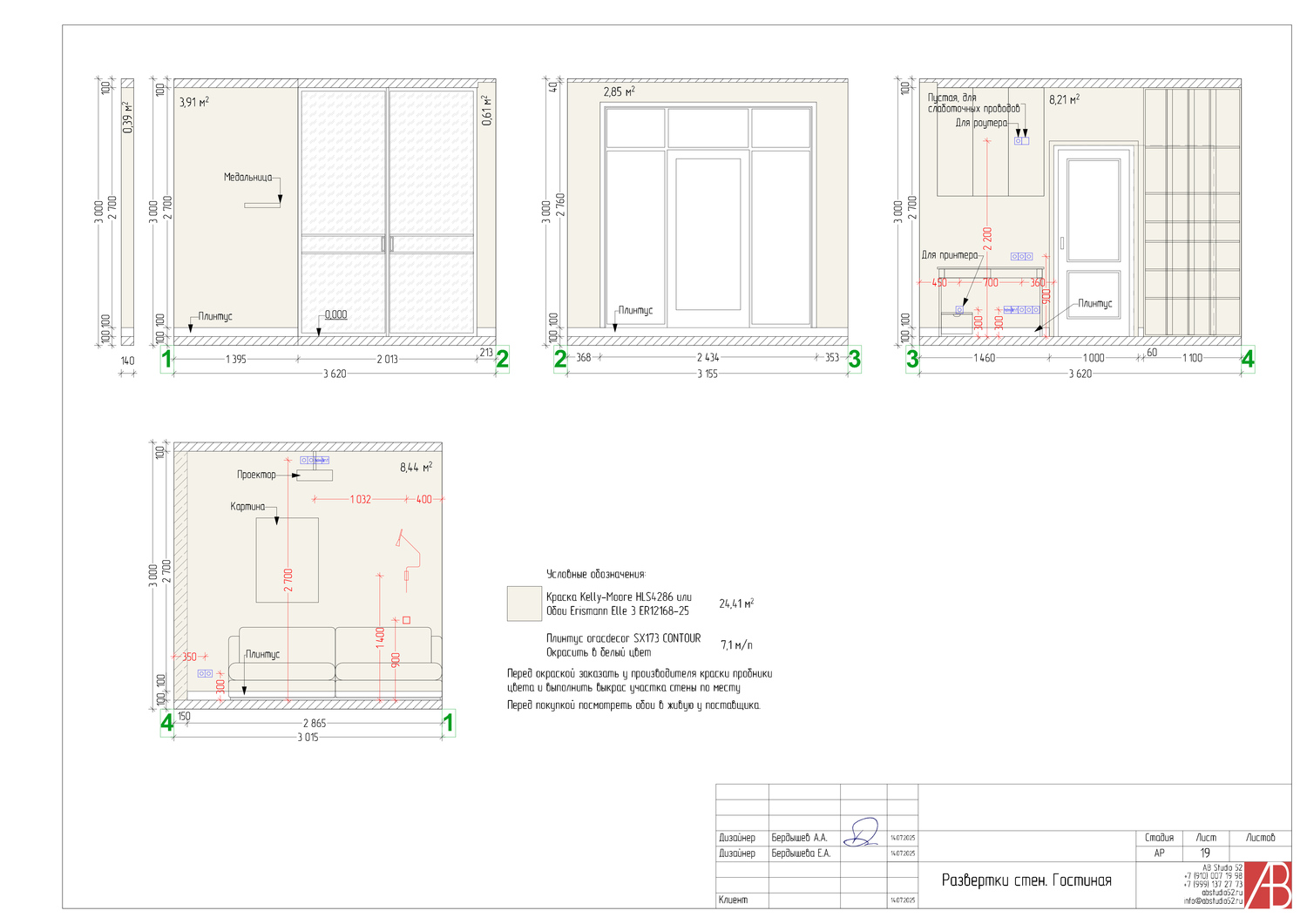
Task: Select the Медальница shelf on the wall
Action: click(261, 206)
